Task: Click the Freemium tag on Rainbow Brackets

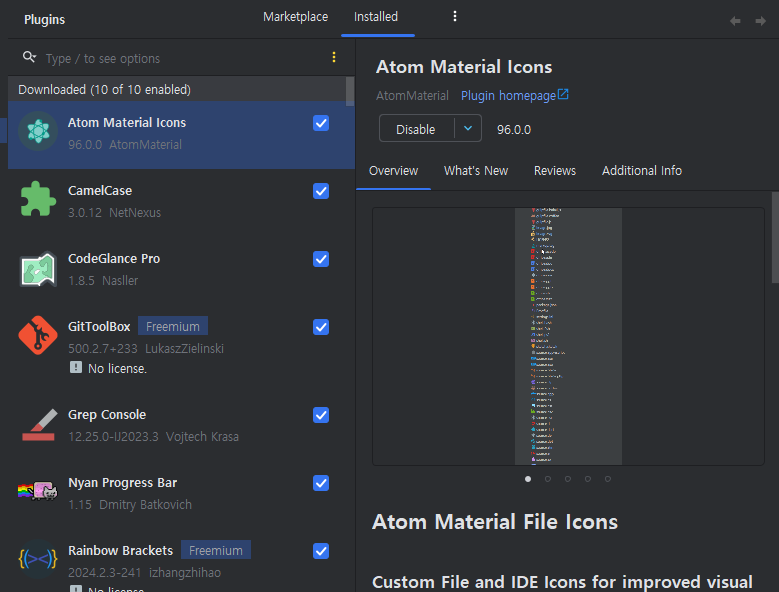Action: (x=216, y=550)
